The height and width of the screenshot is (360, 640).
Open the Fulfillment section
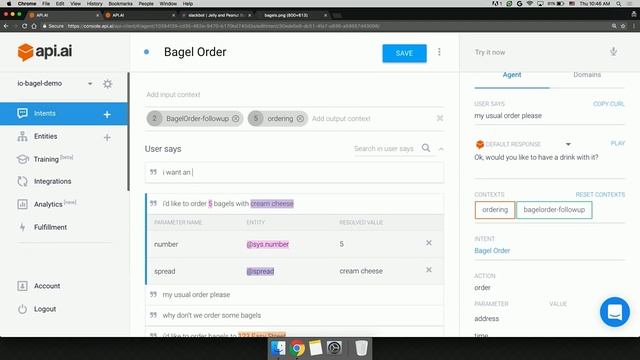50,227
